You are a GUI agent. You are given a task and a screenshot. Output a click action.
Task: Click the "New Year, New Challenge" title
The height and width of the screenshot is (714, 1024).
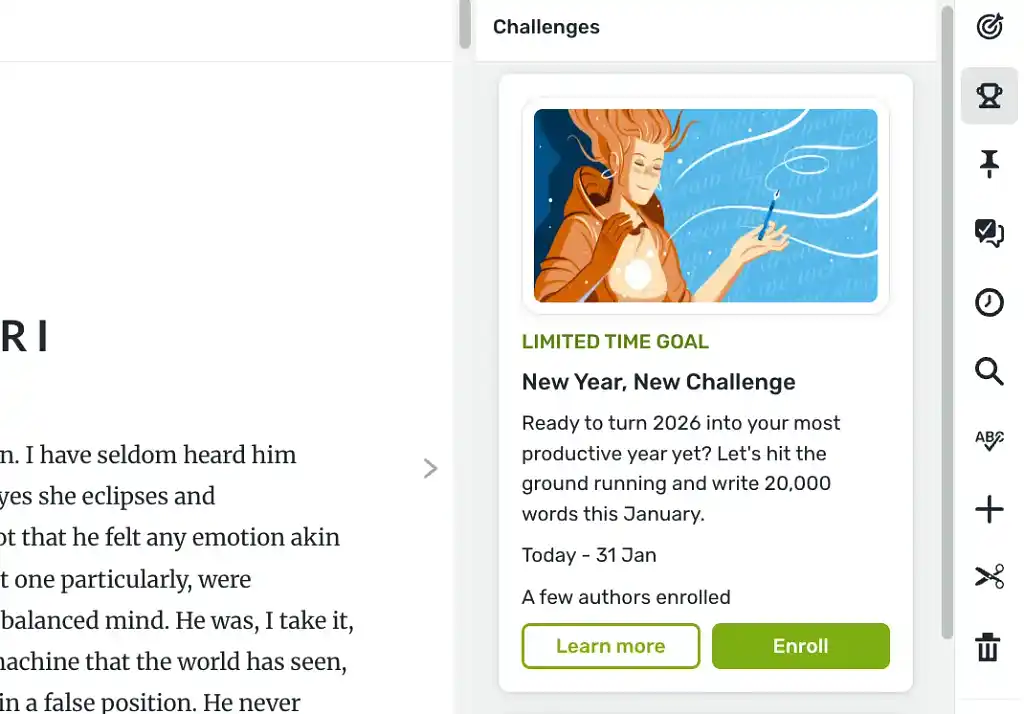pyautogui.click(x=658, y=382)
